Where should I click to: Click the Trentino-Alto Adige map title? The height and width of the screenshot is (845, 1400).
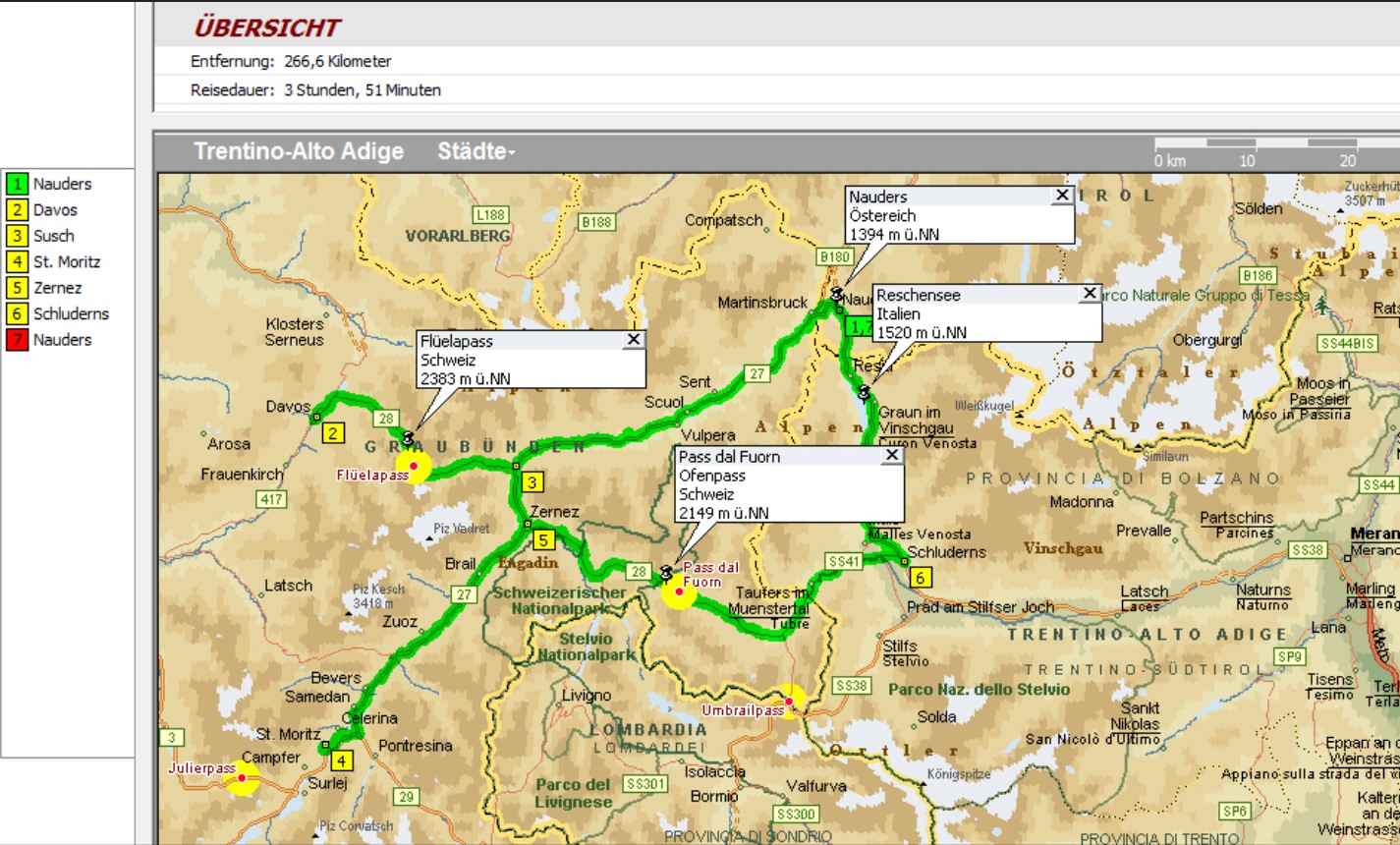click(x=299, y=151)
